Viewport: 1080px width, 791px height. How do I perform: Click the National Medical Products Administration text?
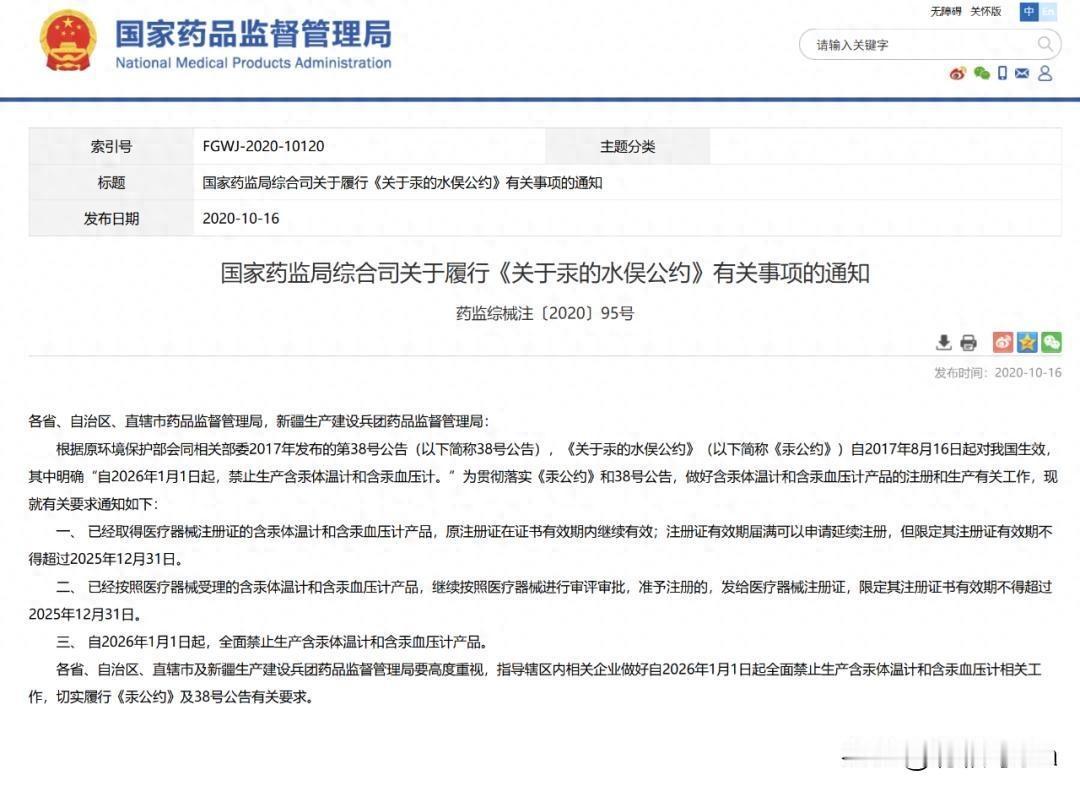tap(253, 63)
